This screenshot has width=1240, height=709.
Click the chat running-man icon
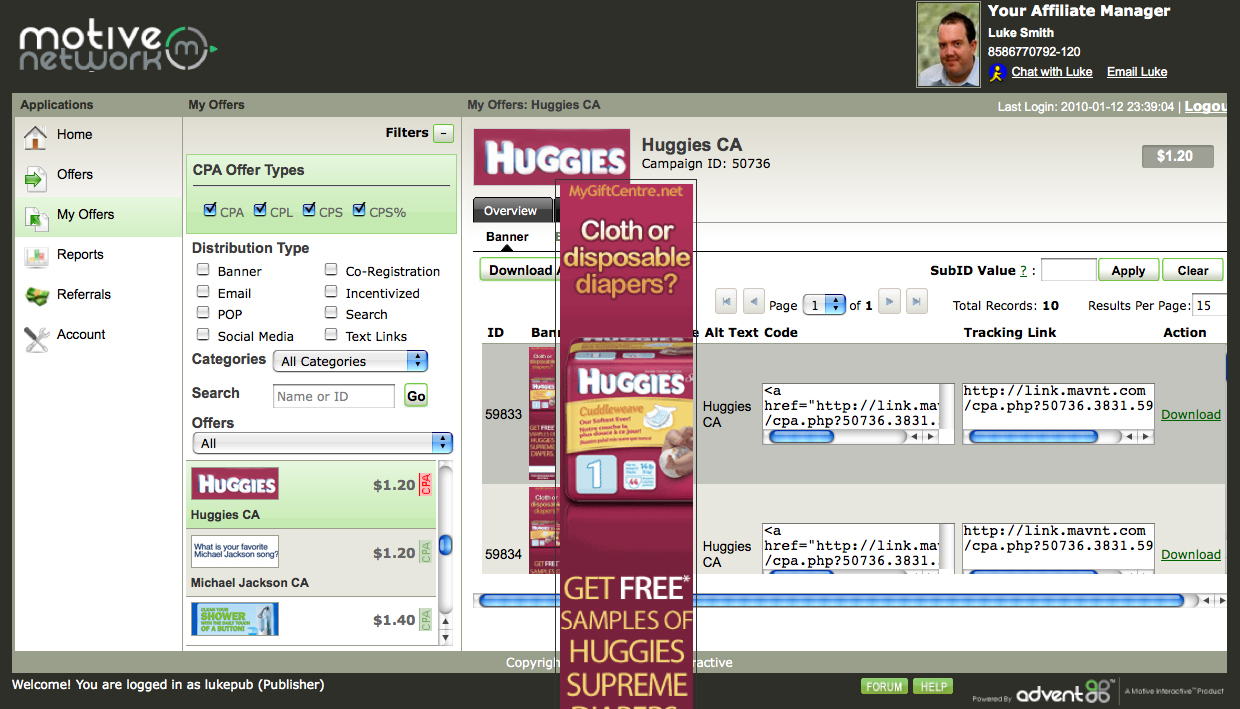coord(997,72)
